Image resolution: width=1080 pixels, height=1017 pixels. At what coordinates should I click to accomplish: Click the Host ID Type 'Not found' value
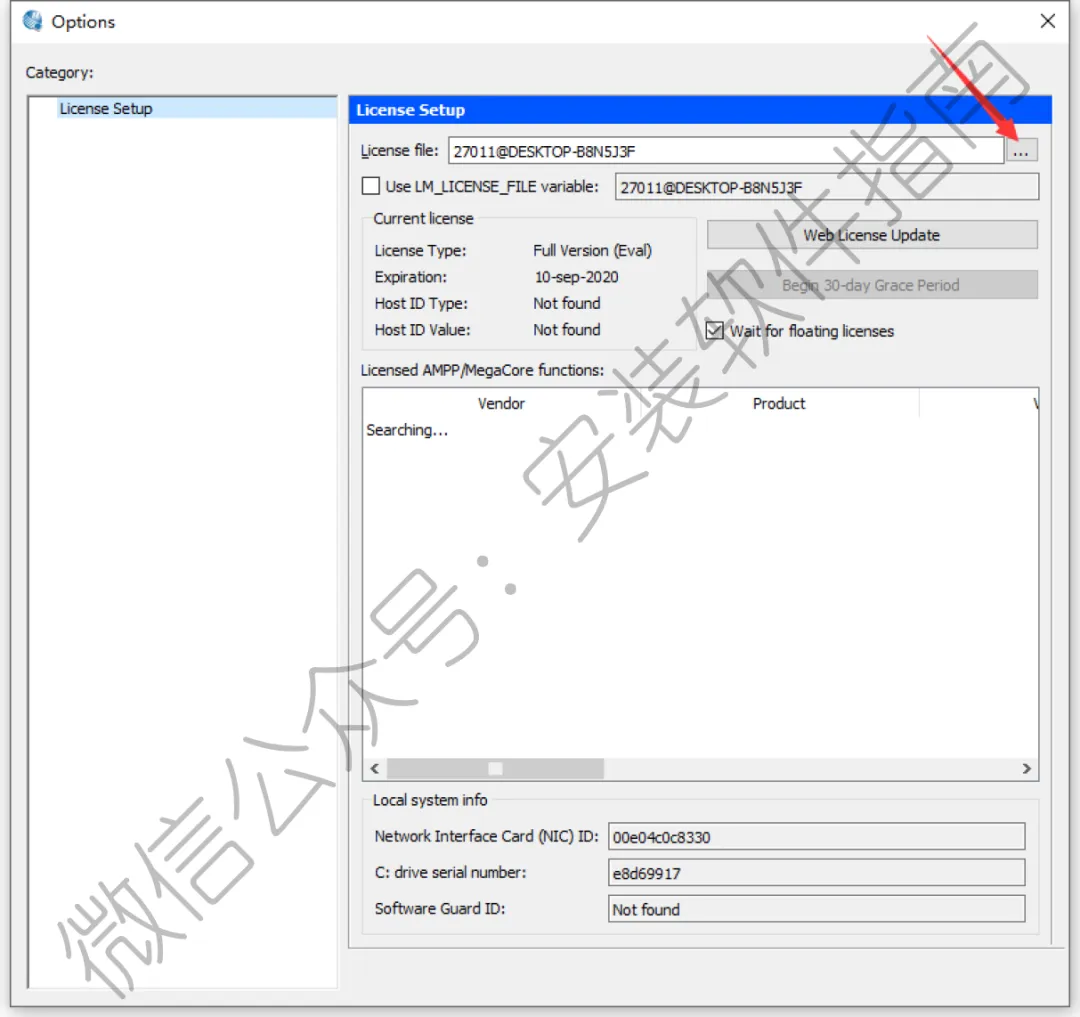tap(567, 304)
